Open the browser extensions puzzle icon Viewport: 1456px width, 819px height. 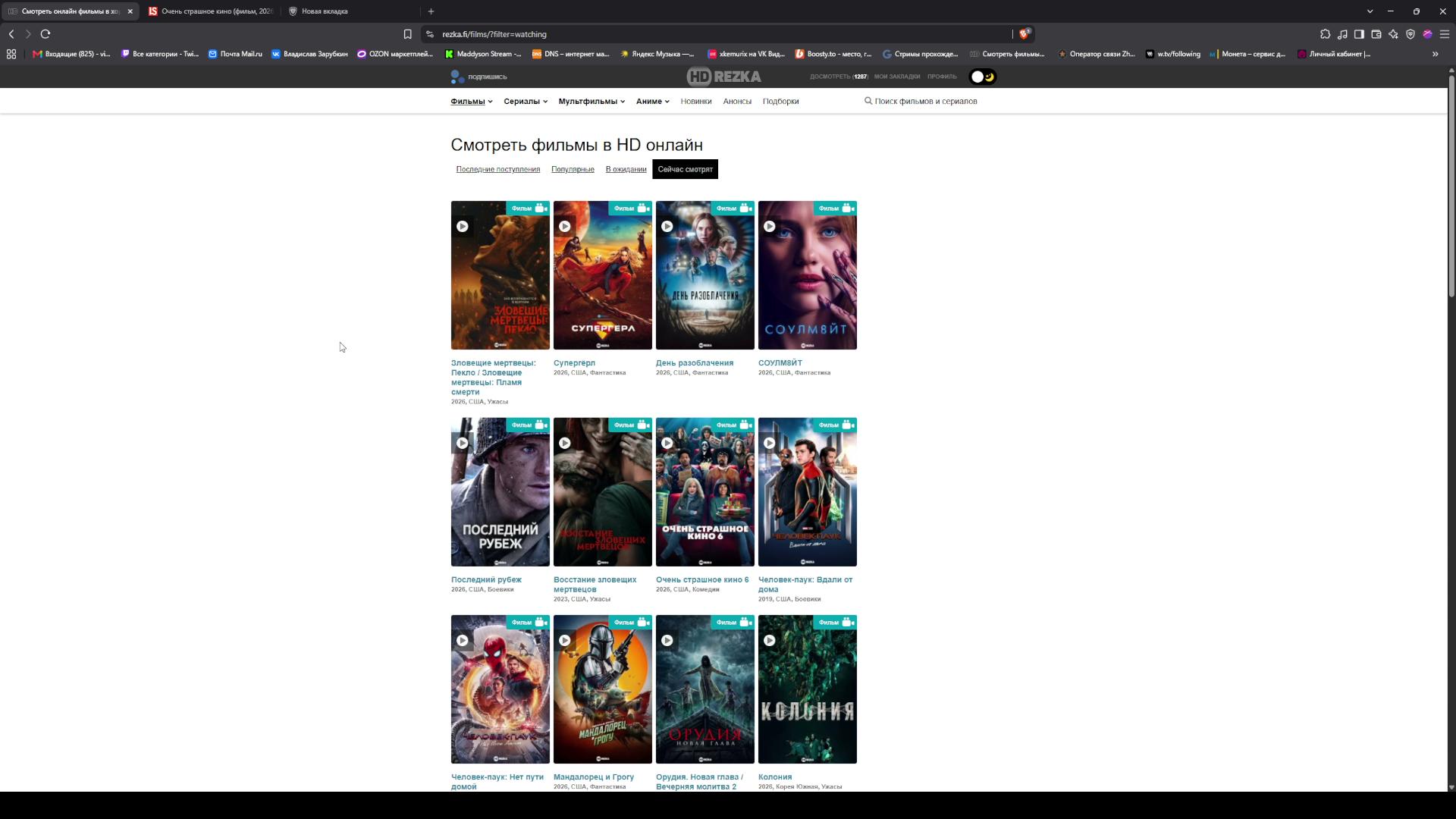point(1325,34)
